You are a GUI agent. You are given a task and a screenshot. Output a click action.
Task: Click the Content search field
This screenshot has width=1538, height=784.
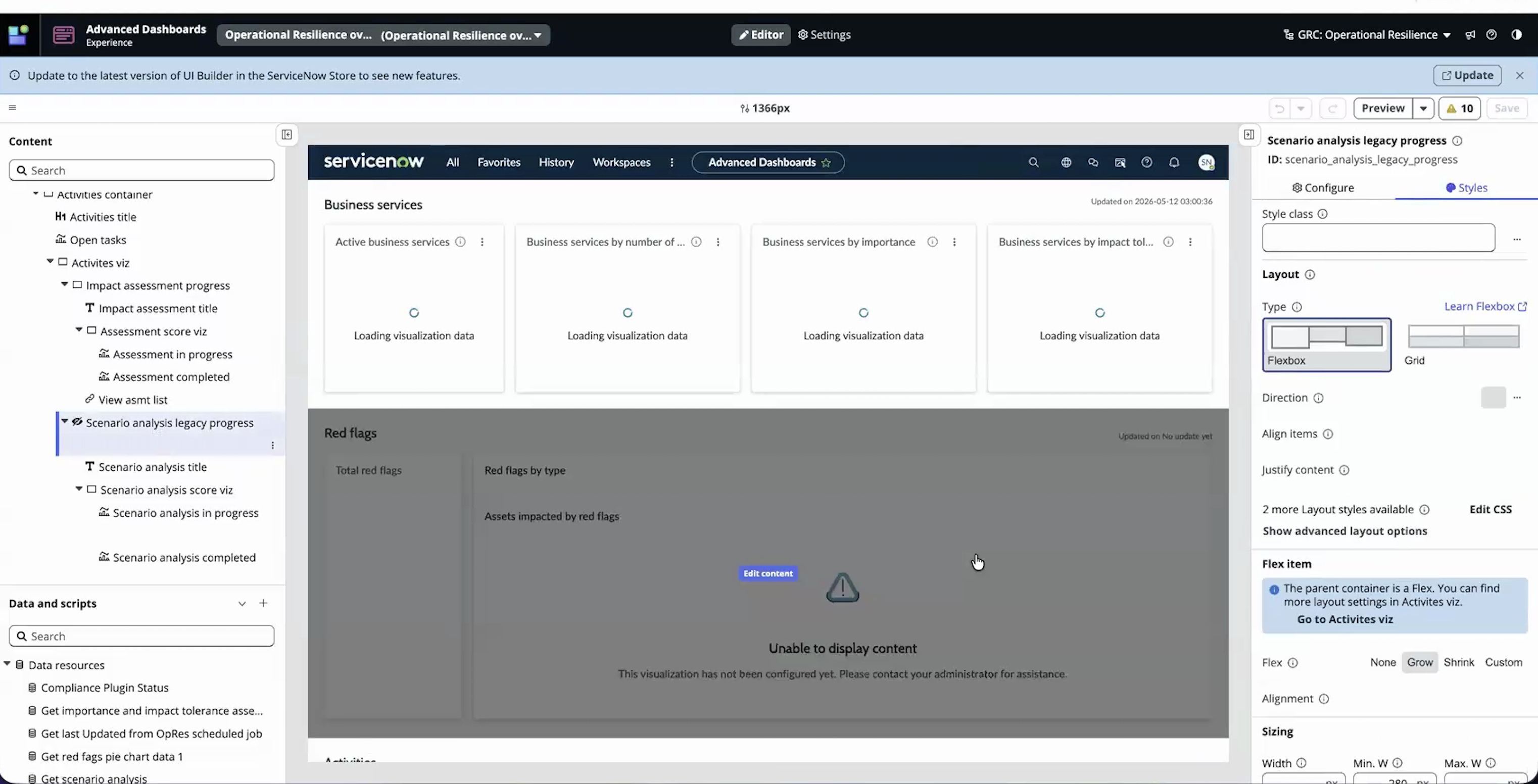[x=141, y=170]
